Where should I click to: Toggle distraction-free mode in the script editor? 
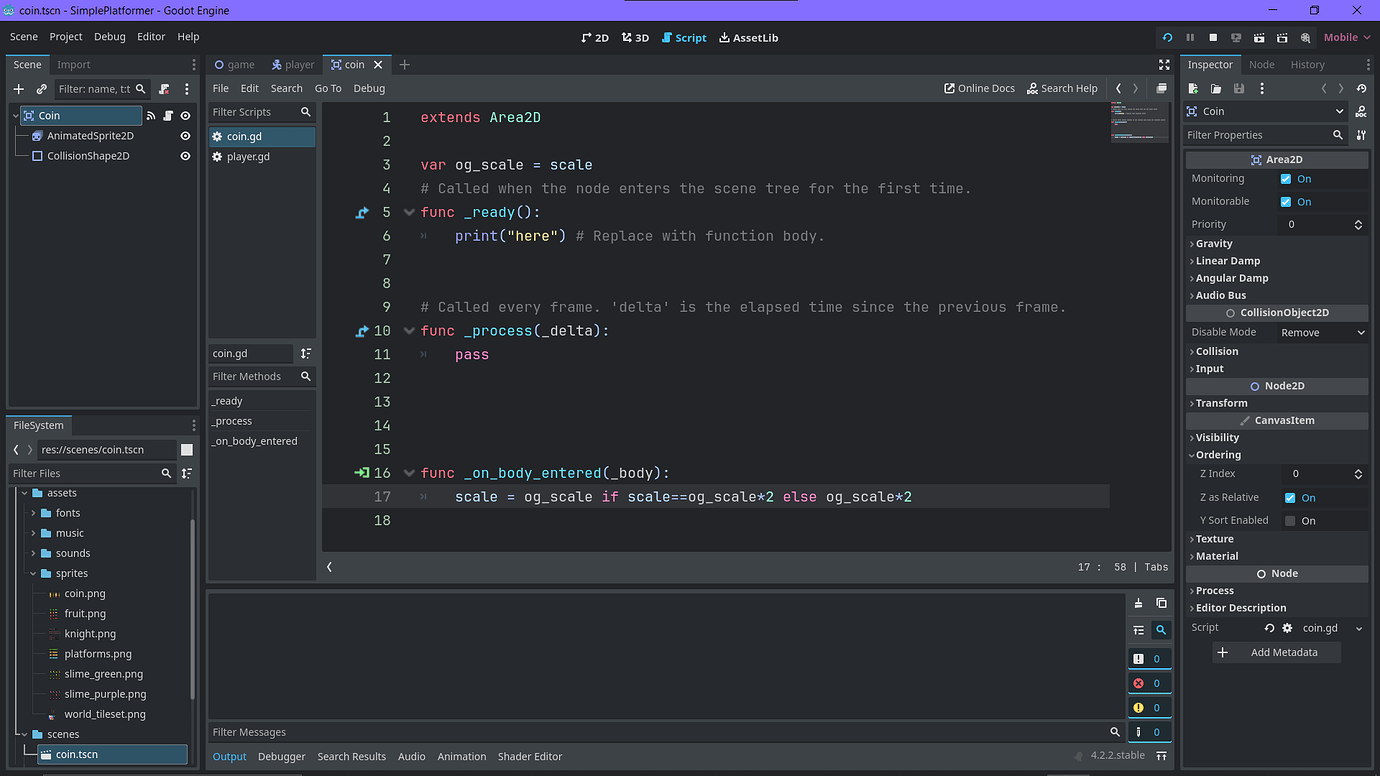[1164, 63]
